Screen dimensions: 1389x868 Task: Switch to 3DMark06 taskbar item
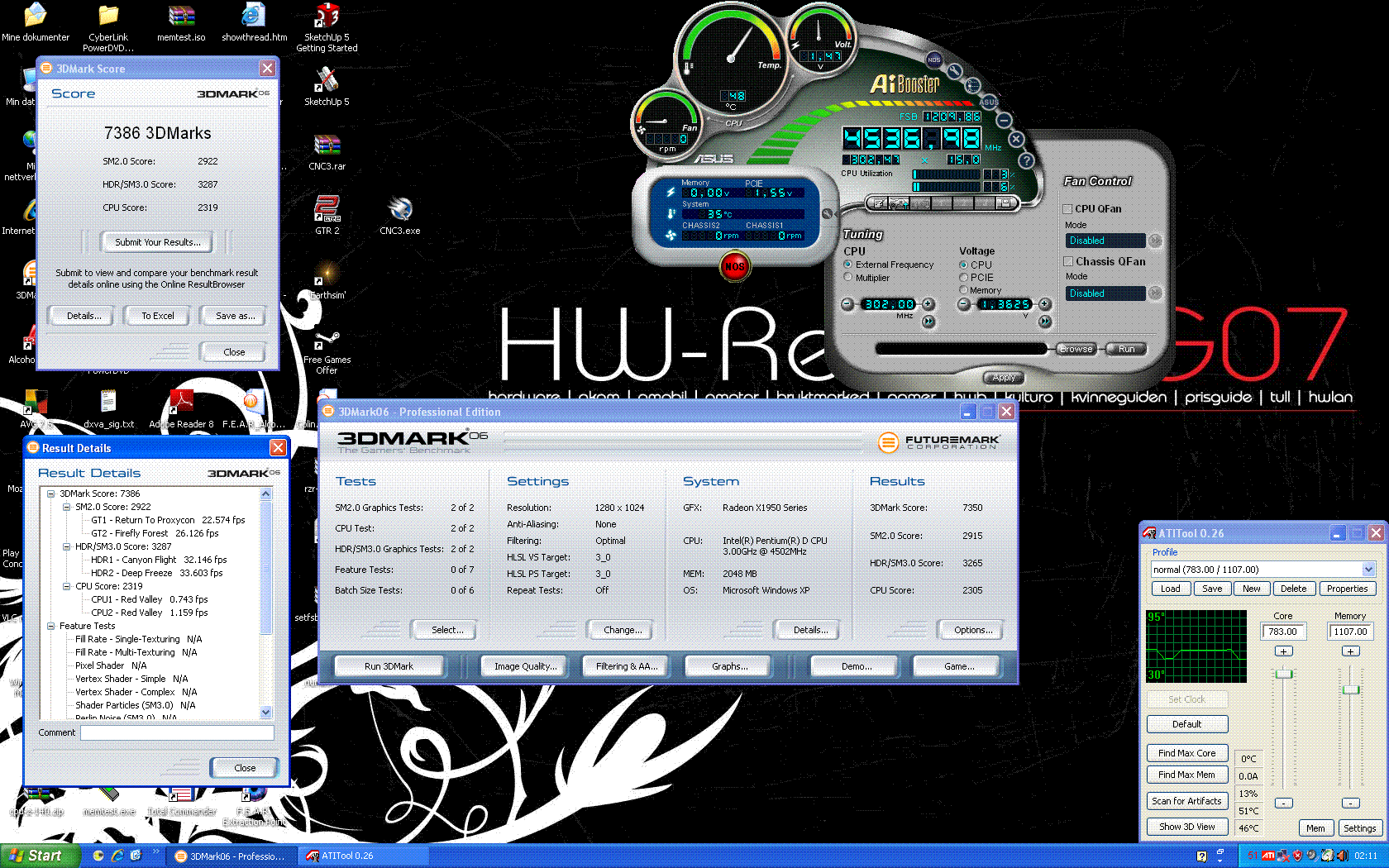(x=231, y=856)
